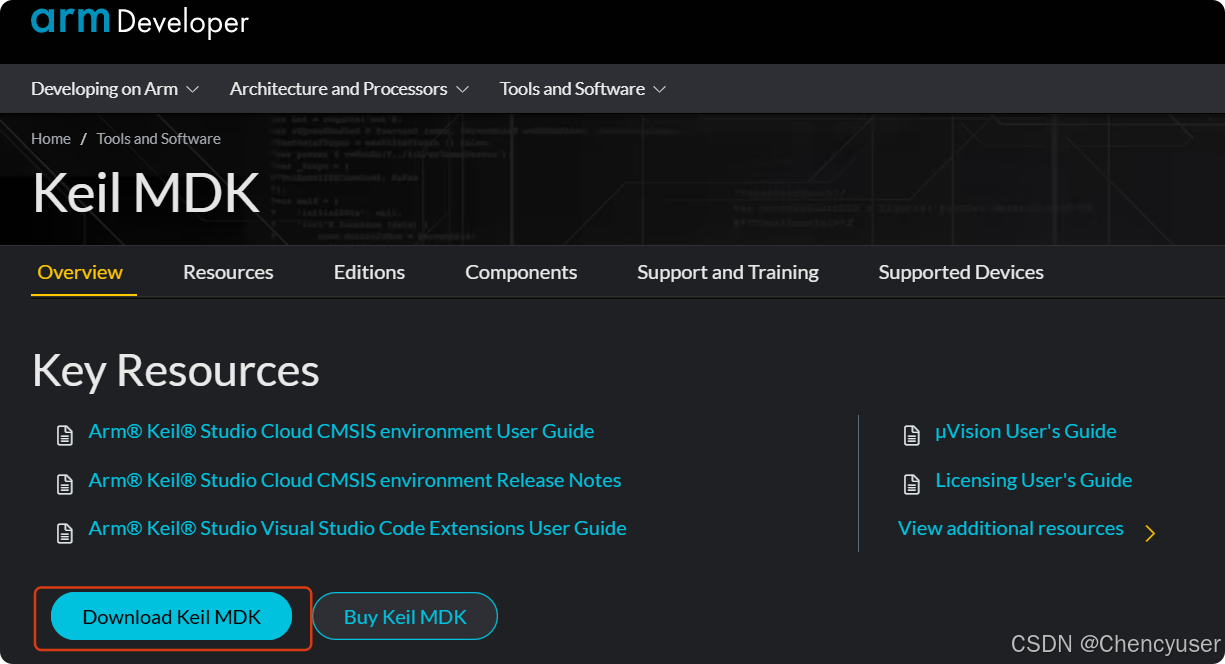
Task: Expand Architecture and Processors dropdown
Action: point(349,89)
